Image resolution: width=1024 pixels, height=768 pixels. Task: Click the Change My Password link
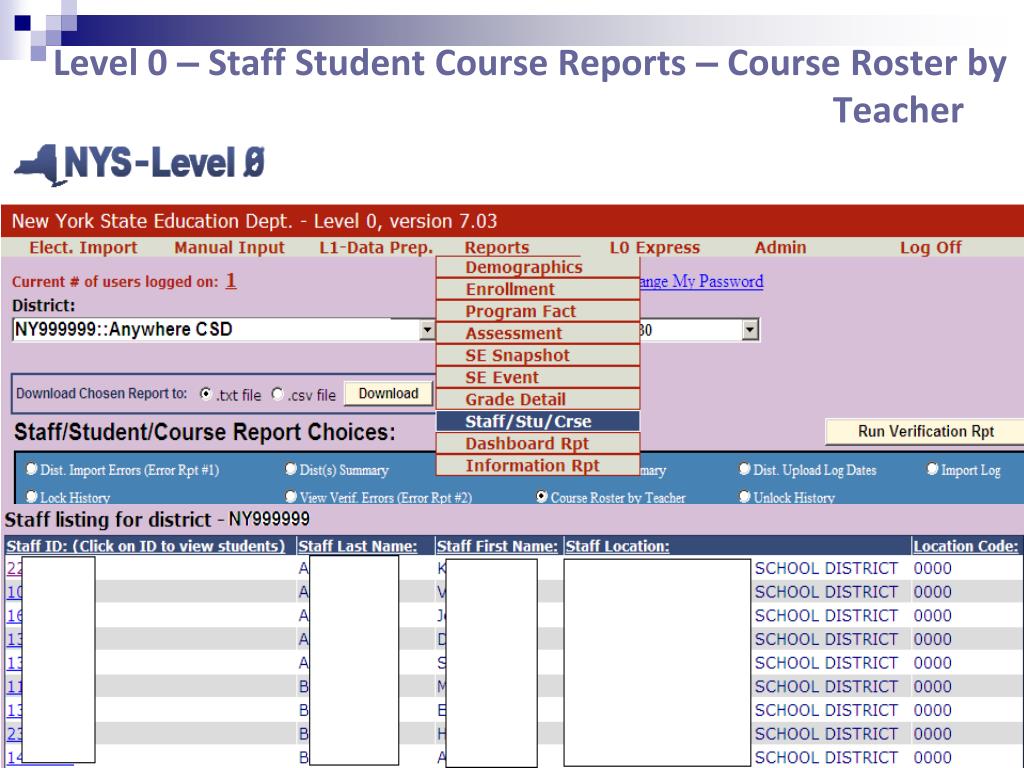coord(701,281)
